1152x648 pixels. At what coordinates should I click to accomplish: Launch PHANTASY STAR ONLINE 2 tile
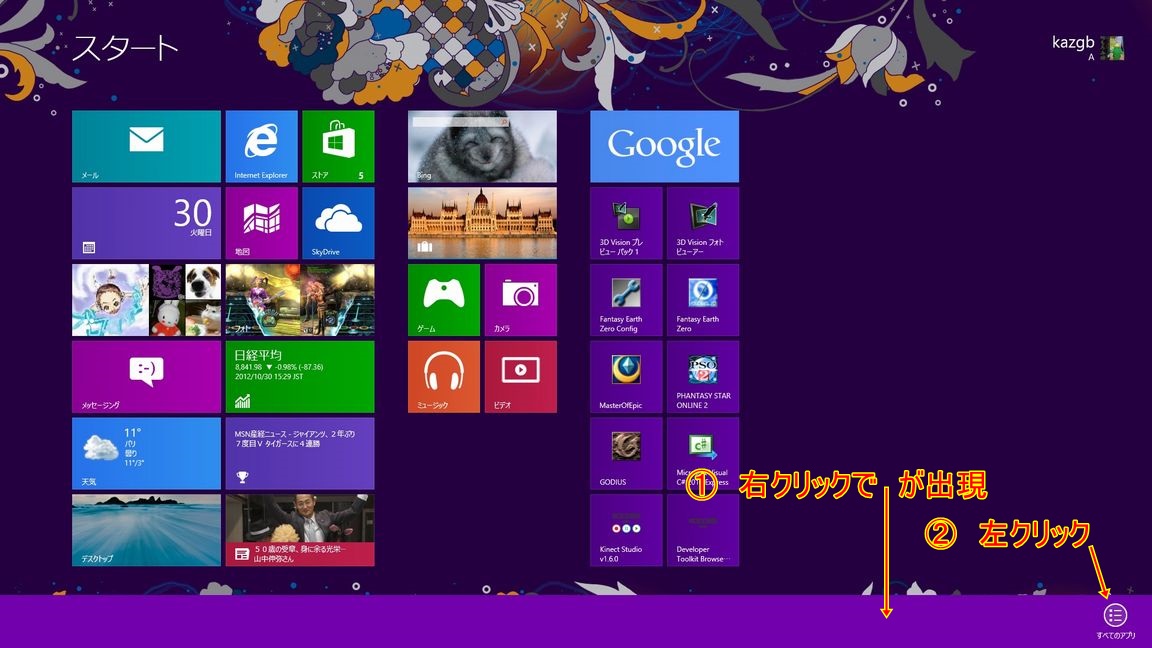point(702,376)
